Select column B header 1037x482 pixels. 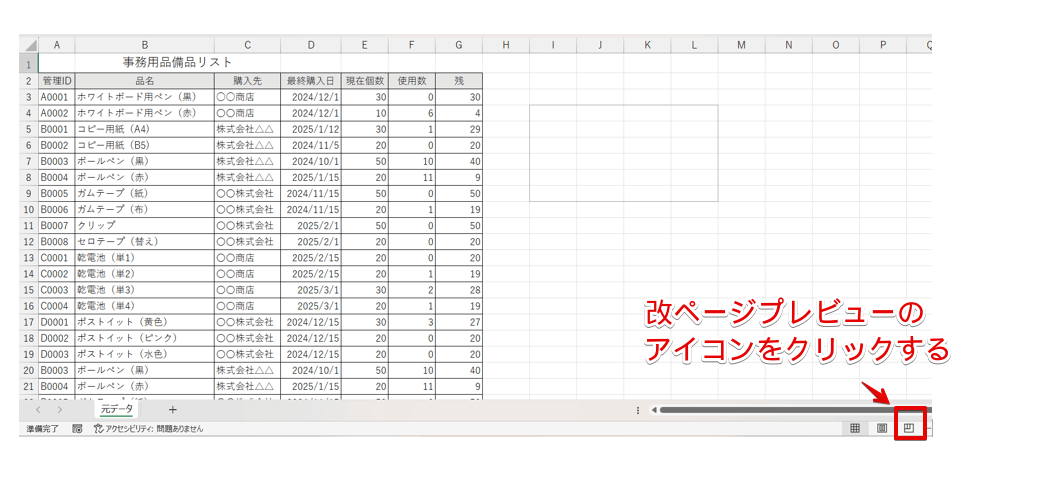[x=145, y=46]
